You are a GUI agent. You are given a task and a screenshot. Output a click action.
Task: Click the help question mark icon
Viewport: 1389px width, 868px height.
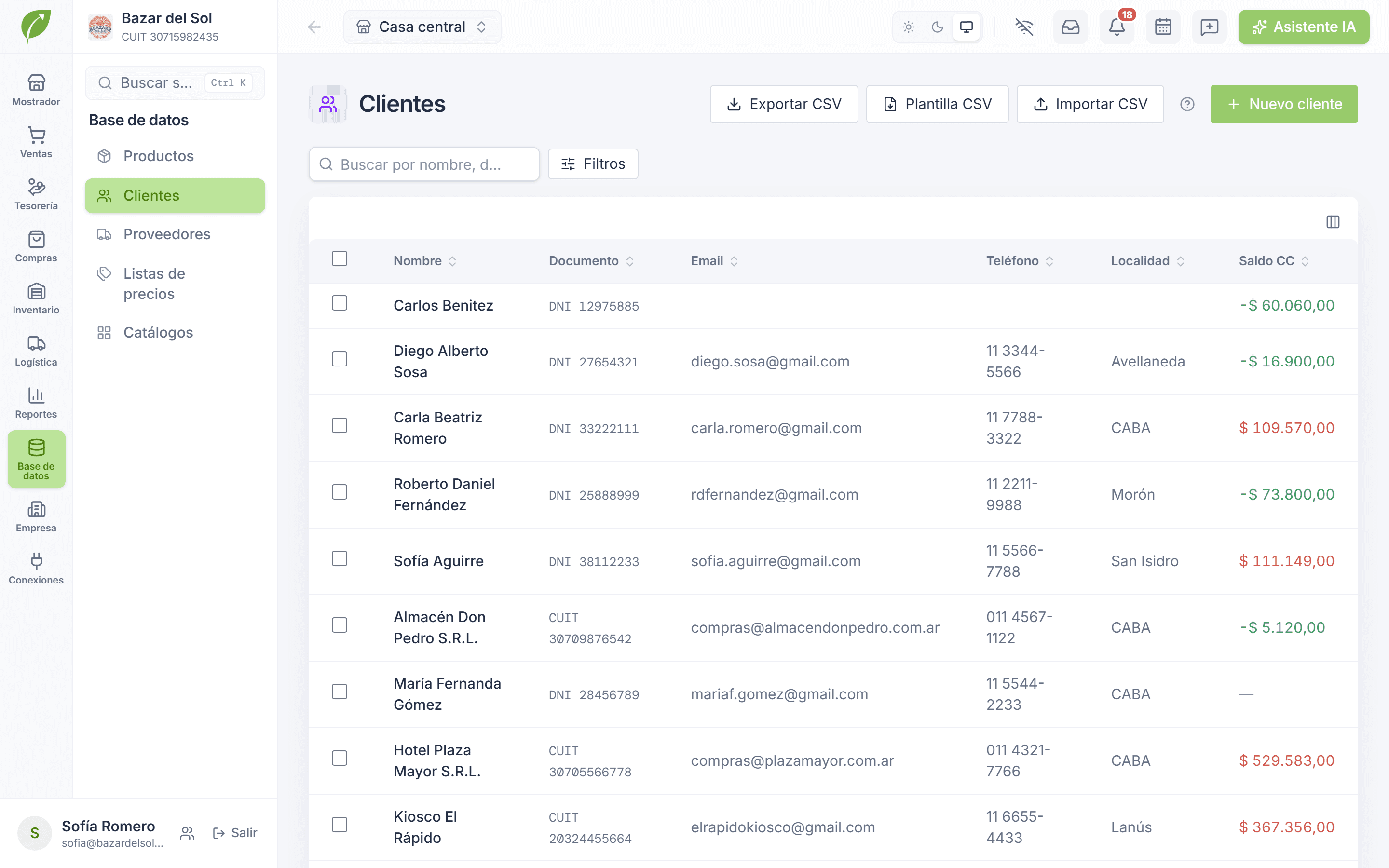tap(1187, 104)
